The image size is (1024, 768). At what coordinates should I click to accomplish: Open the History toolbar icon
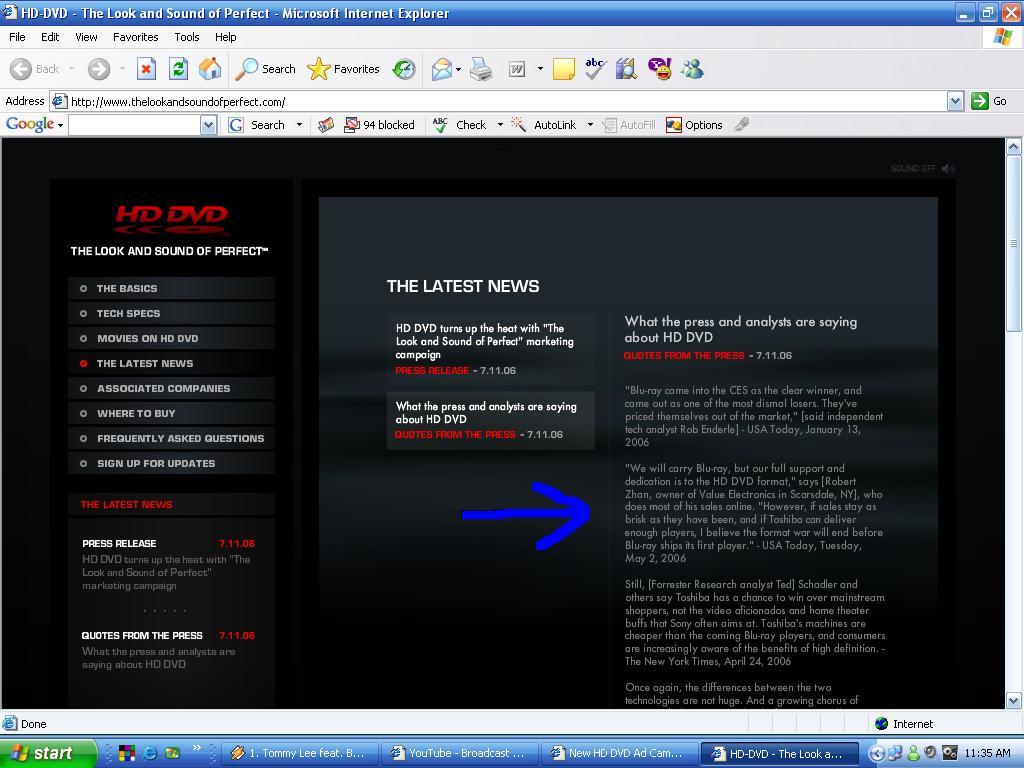point(404,69)
